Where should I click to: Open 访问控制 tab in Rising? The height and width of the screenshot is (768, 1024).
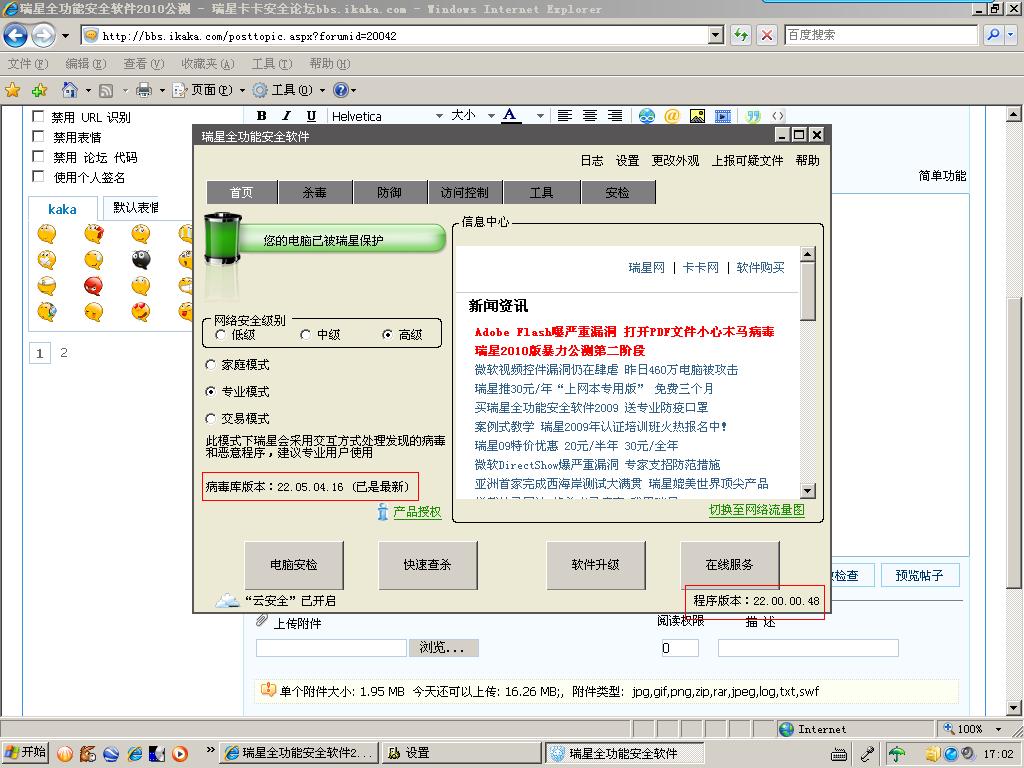pyautogui.click(x=464, y=192)
